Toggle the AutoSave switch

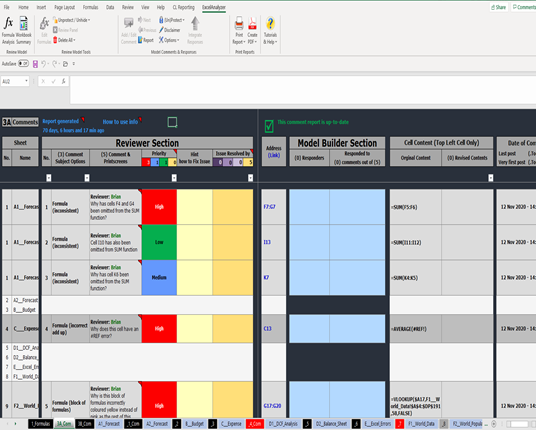[x=23, y=64]
